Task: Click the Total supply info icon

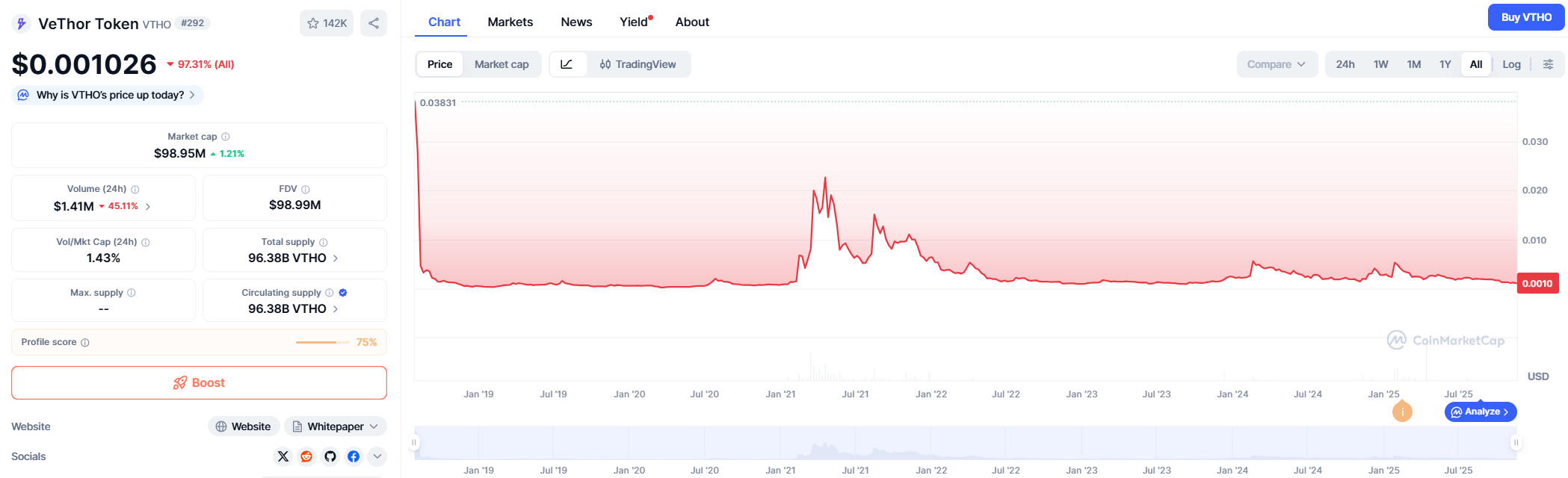Action: point(324,243)
